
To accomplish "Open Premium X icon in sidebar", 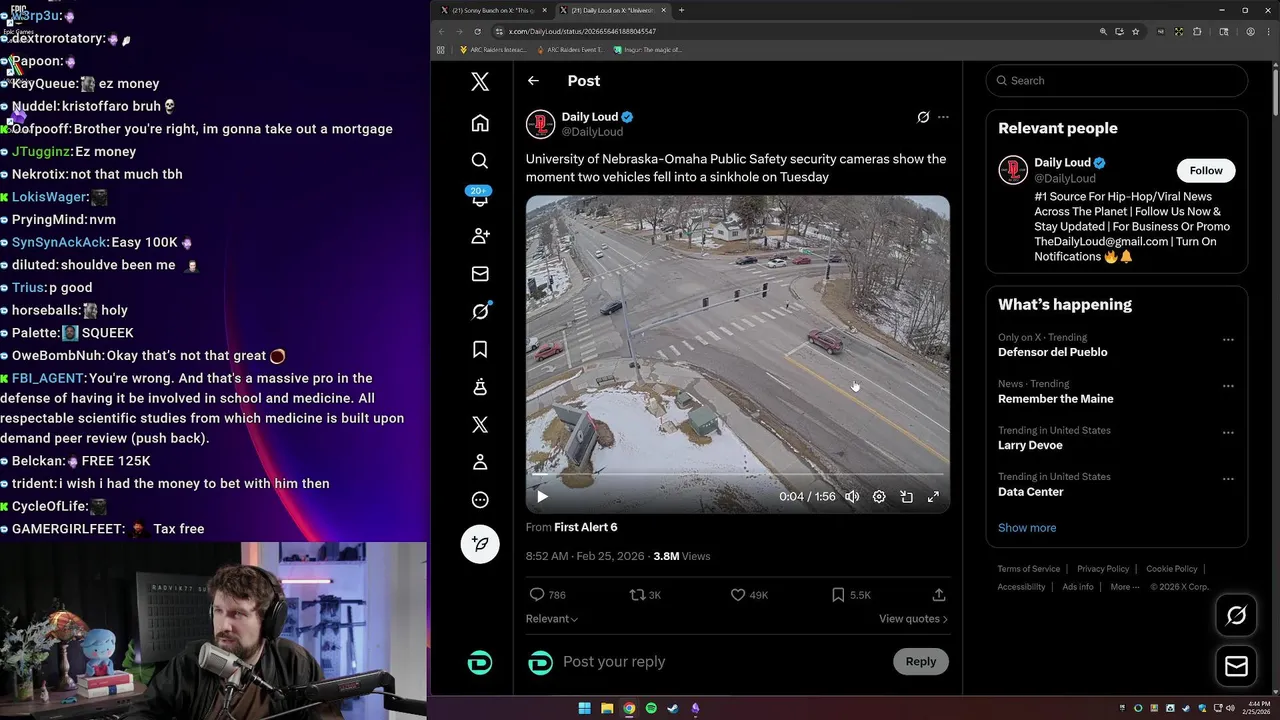I will click(480, 425).
